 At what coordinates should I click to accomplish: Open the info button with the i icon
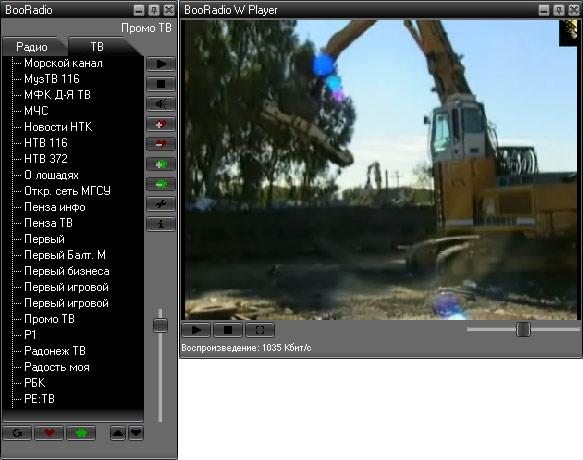[161, 224]
